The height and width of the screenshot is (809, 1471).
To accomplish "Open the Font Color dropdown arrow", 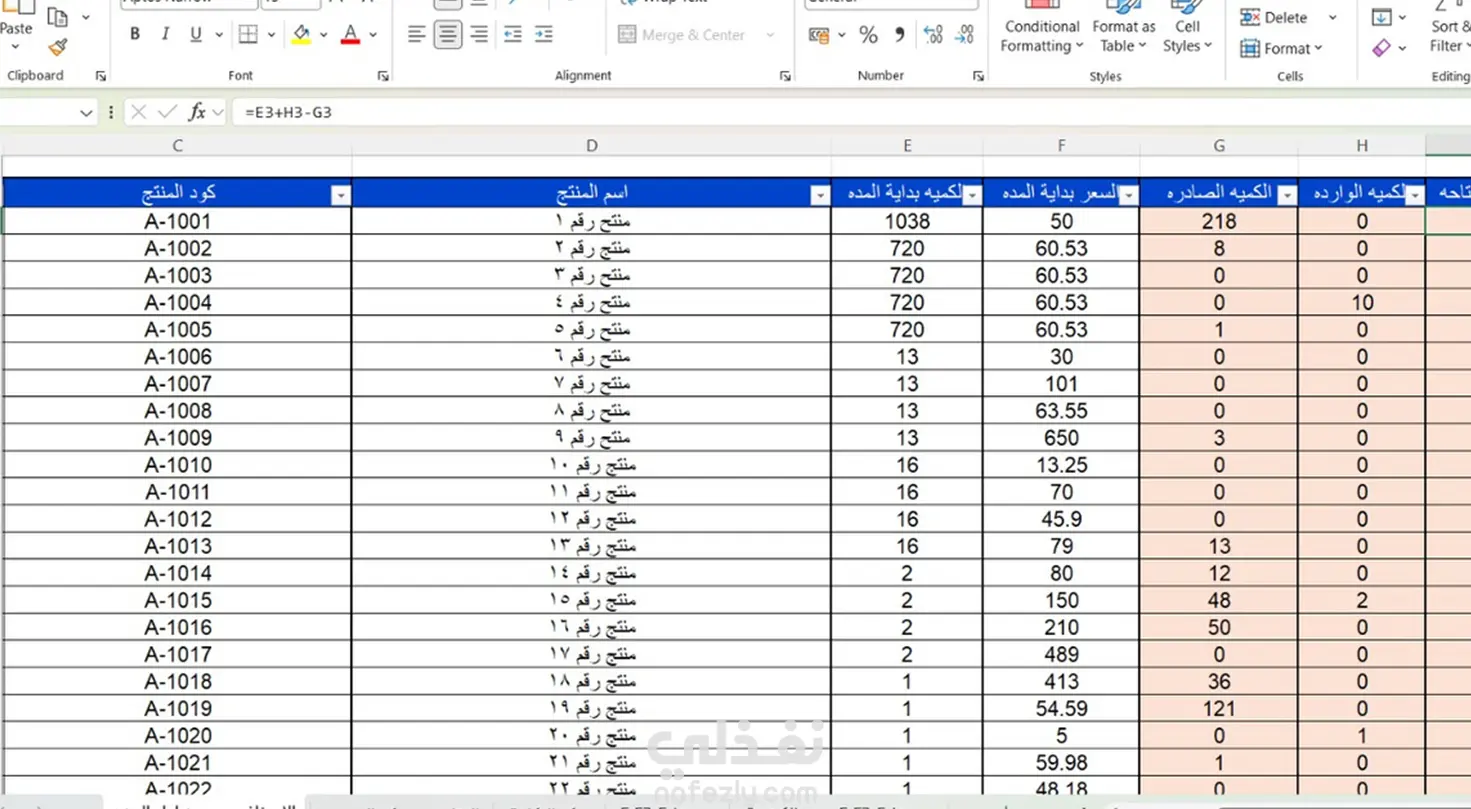I will point(373,34).
